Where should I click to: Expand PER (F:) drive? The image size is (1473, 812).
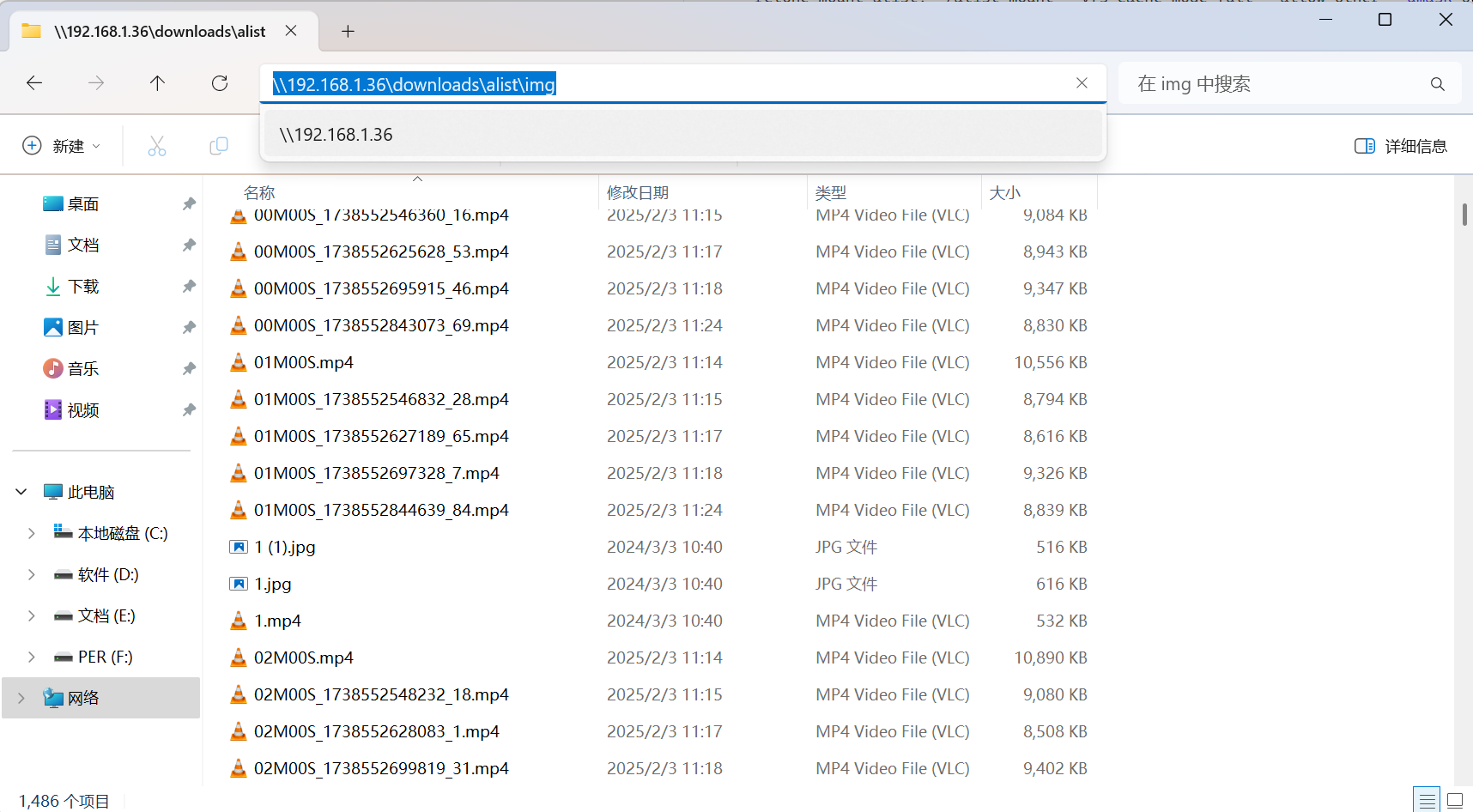point(32,657)
